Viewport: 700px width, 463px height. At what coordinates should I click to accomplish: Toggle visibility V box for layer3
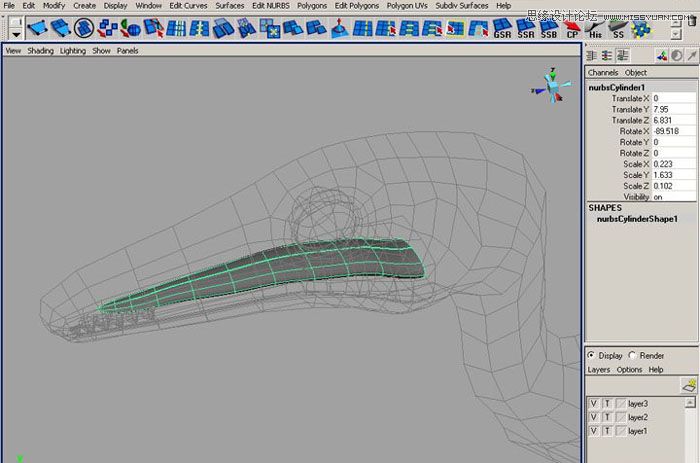(x=593, y=403)
